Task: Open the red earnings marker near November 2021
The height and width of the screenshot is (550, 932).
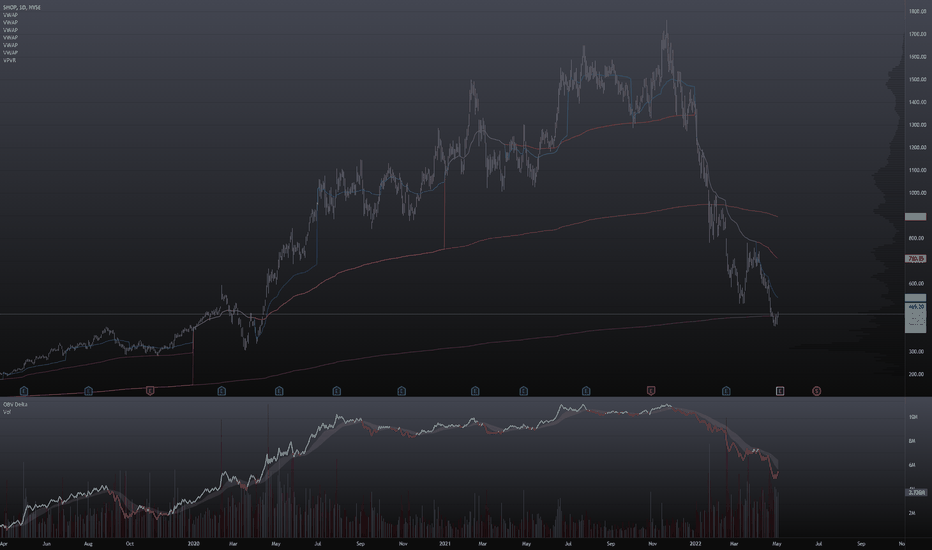Action: pyautogui.click(x=651, y=391)
